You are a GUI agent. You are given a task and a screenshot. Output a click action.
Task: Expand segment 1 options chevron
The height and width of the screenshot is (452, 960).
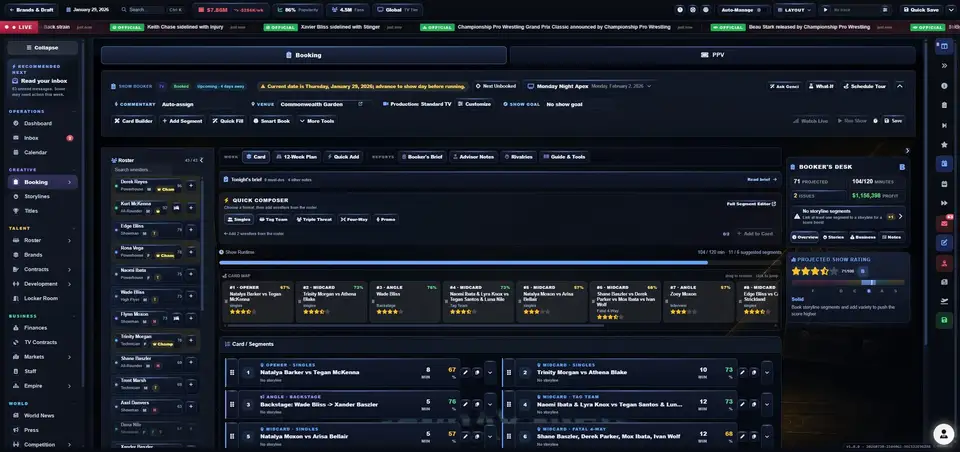(x=490, y=372)
